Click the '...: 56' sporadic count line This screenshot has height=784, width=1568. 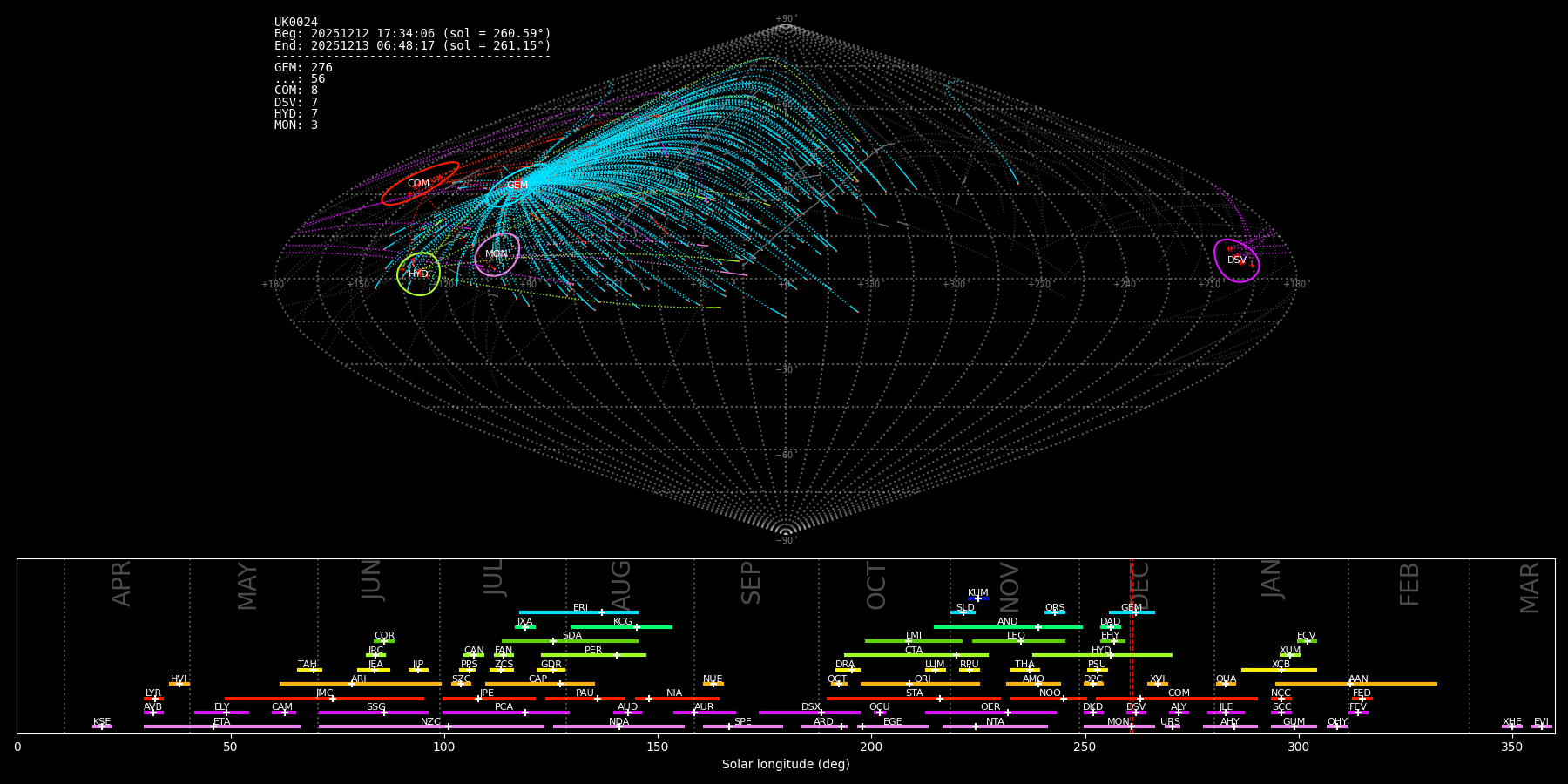(x=300, y=79)
